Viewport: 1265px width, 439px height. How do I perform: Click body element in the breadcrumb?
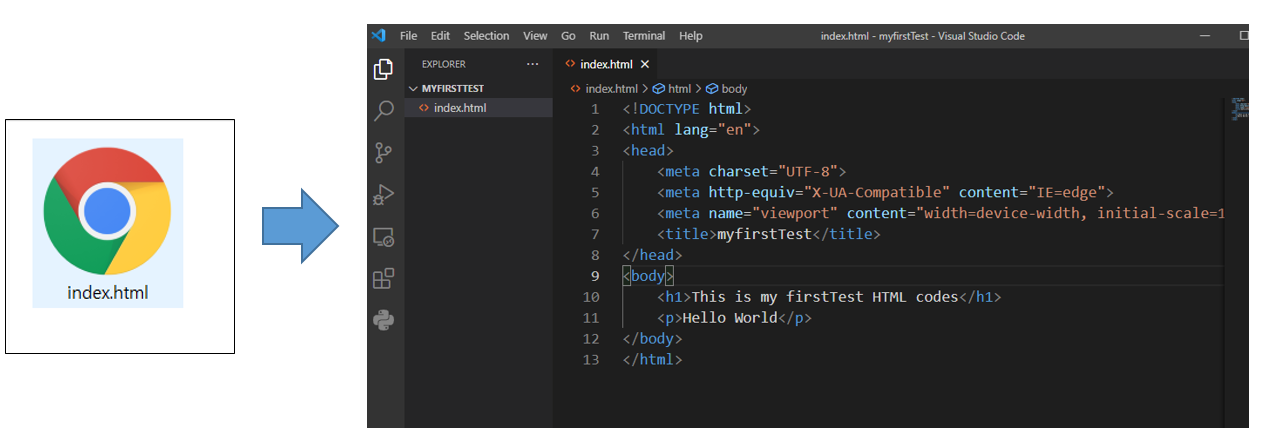[726, 89]
